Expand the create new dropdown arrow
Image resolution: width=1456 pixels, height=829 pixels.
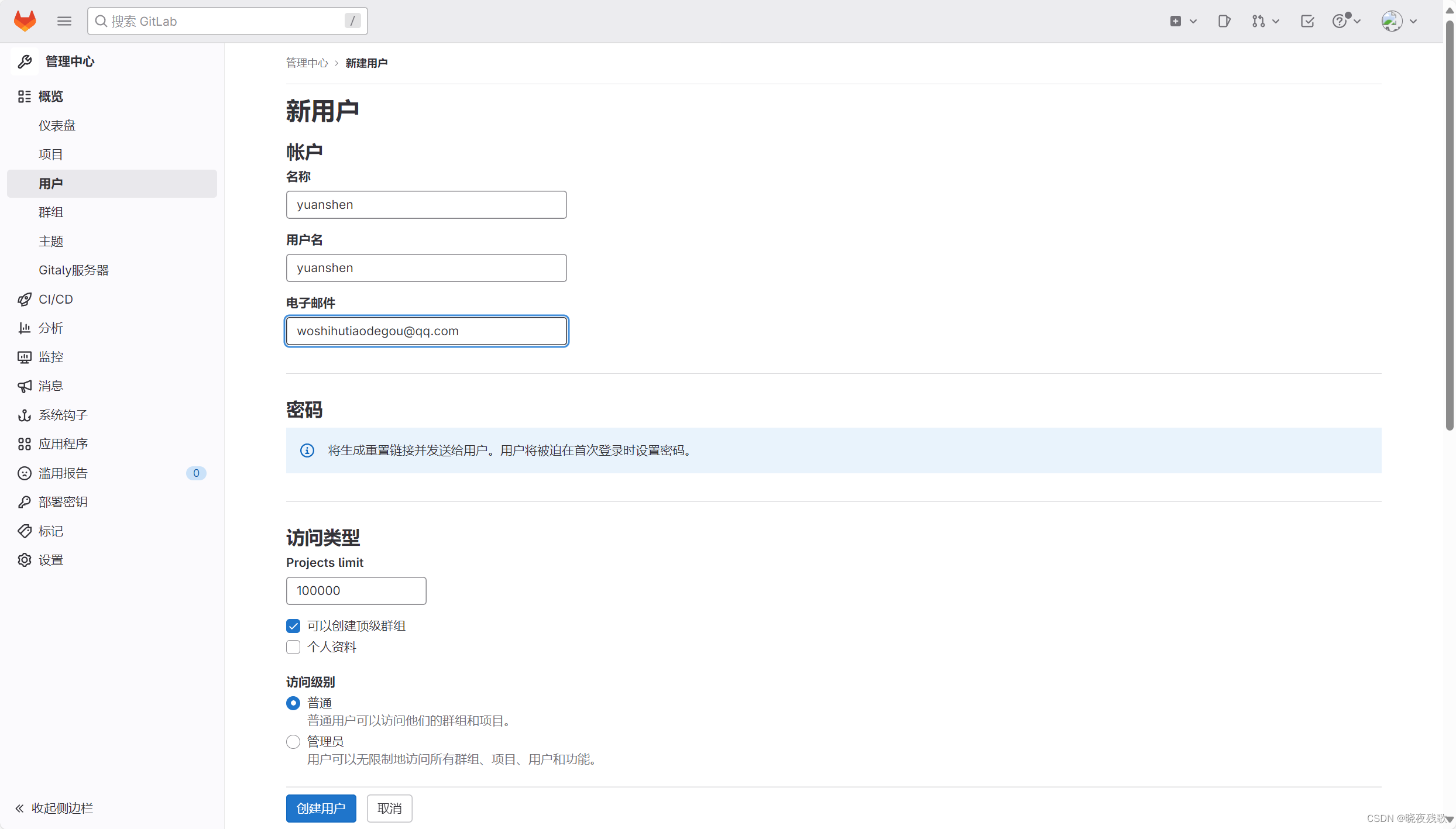(x=1193, y=21)
